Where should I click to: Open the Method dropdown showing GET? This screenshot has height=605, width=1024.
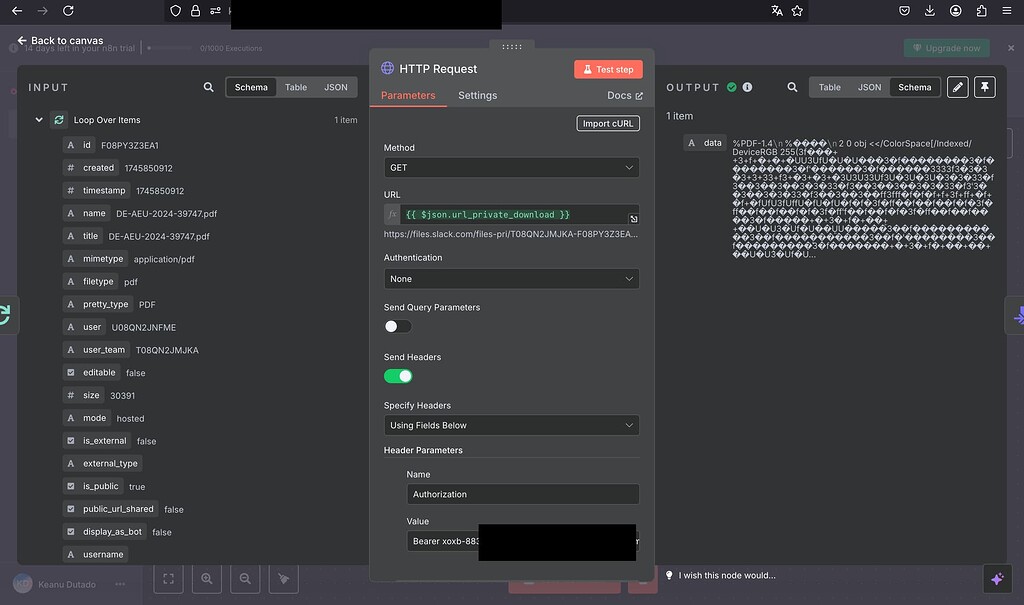(511, 167)
